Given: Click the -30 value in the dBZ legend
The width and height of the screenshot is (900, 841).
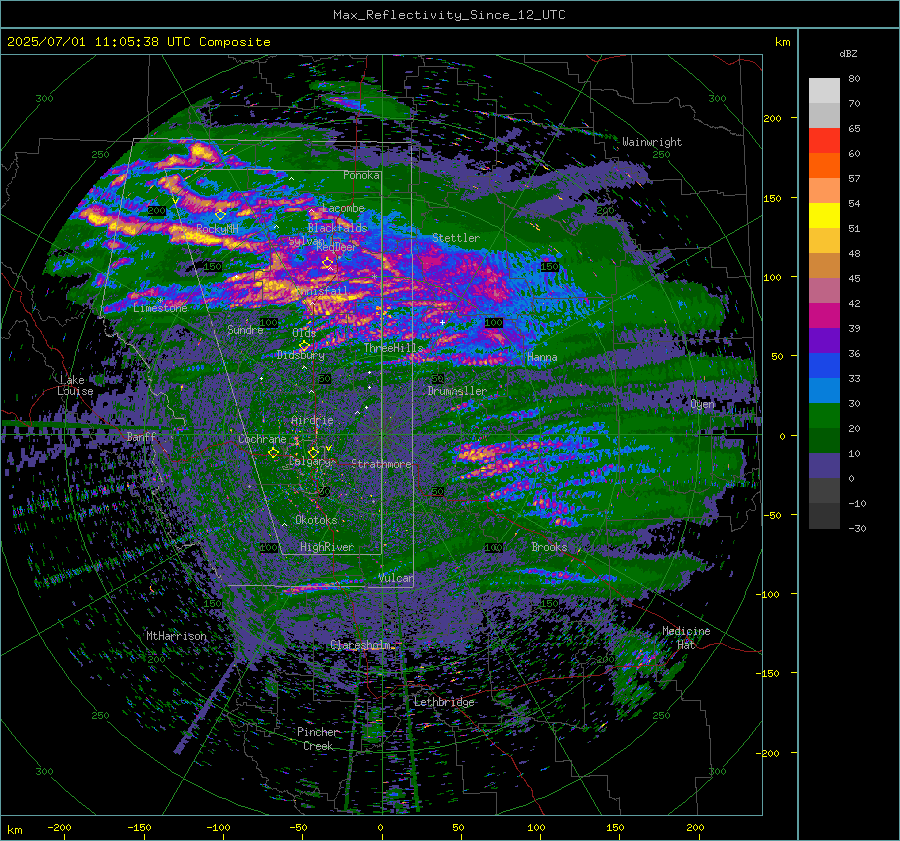Looking at the screenshot, I should pos(857,528).
